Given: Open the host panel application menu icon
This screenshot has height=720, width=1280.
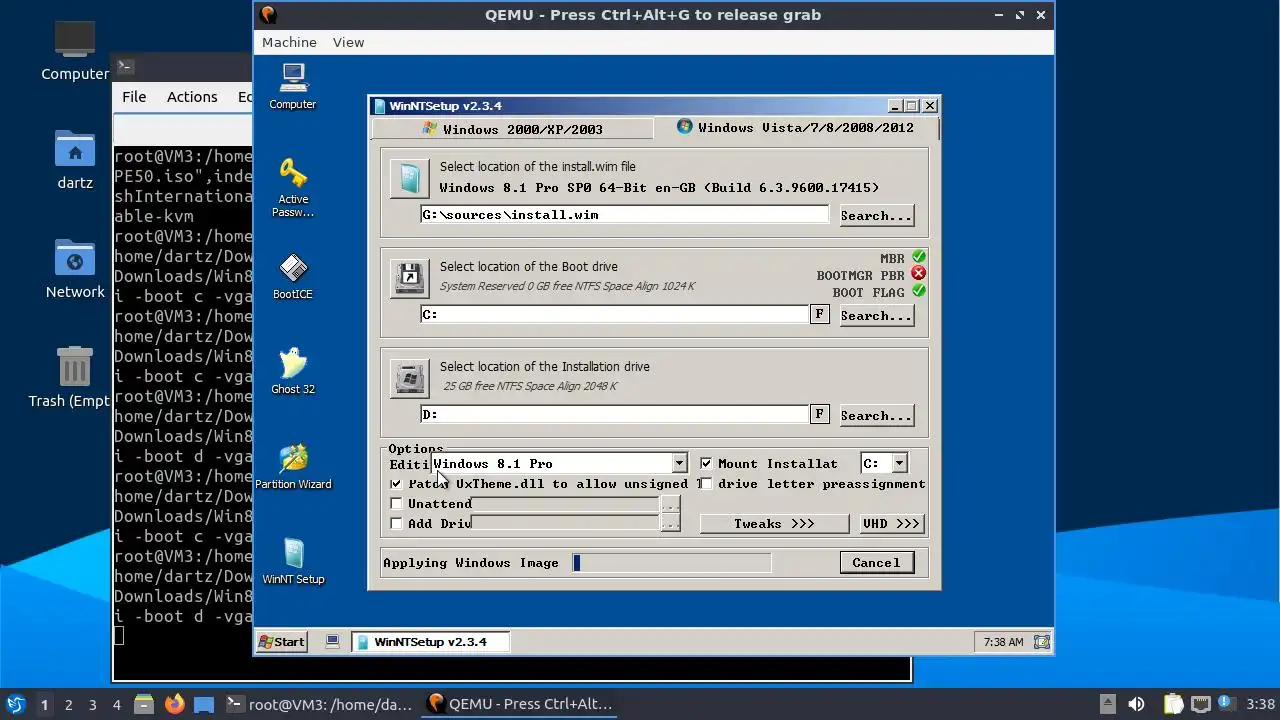Looking at the screenshot, I should [x=15, y=704].
